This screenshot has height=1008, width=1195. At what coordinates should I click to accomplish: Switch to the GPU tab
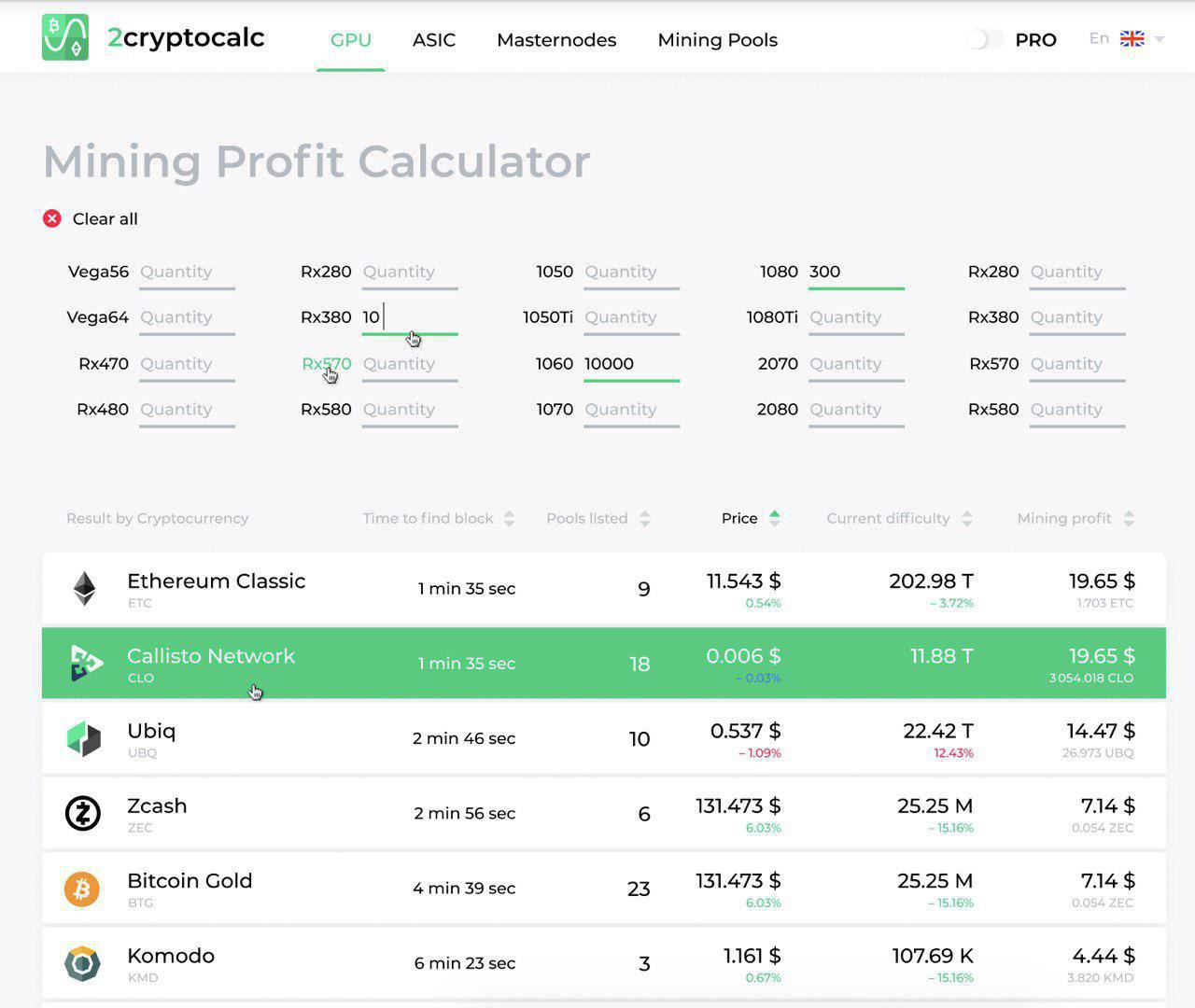coord(351,39)
